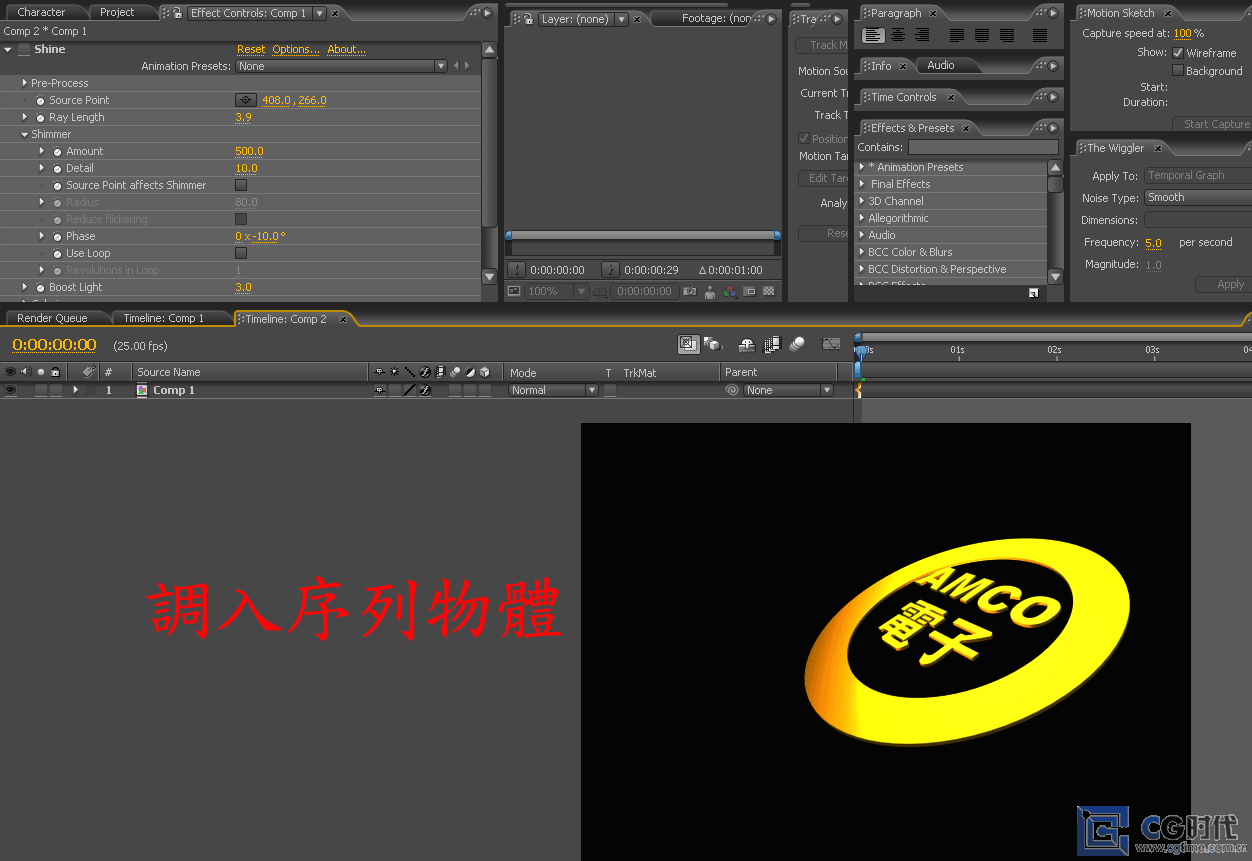This screenshot has height=861, width=1252.
Task: Select justify last right in Paragraph panel
Action: coord(1007,35)
